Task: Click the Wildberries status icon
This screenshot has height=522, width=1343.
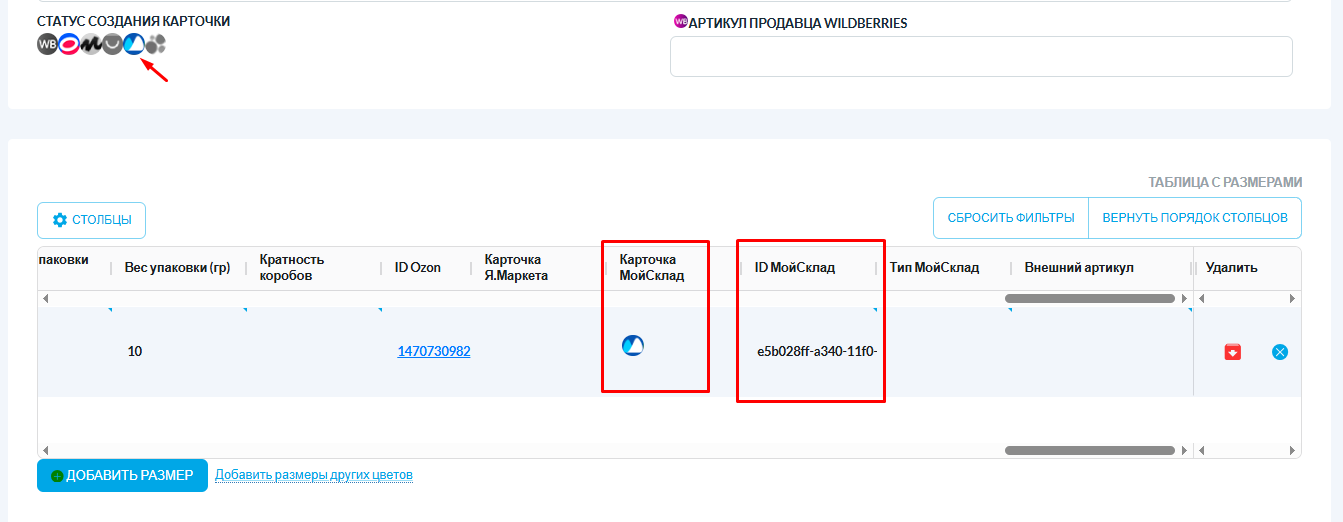Action: [x=47, y=44]
